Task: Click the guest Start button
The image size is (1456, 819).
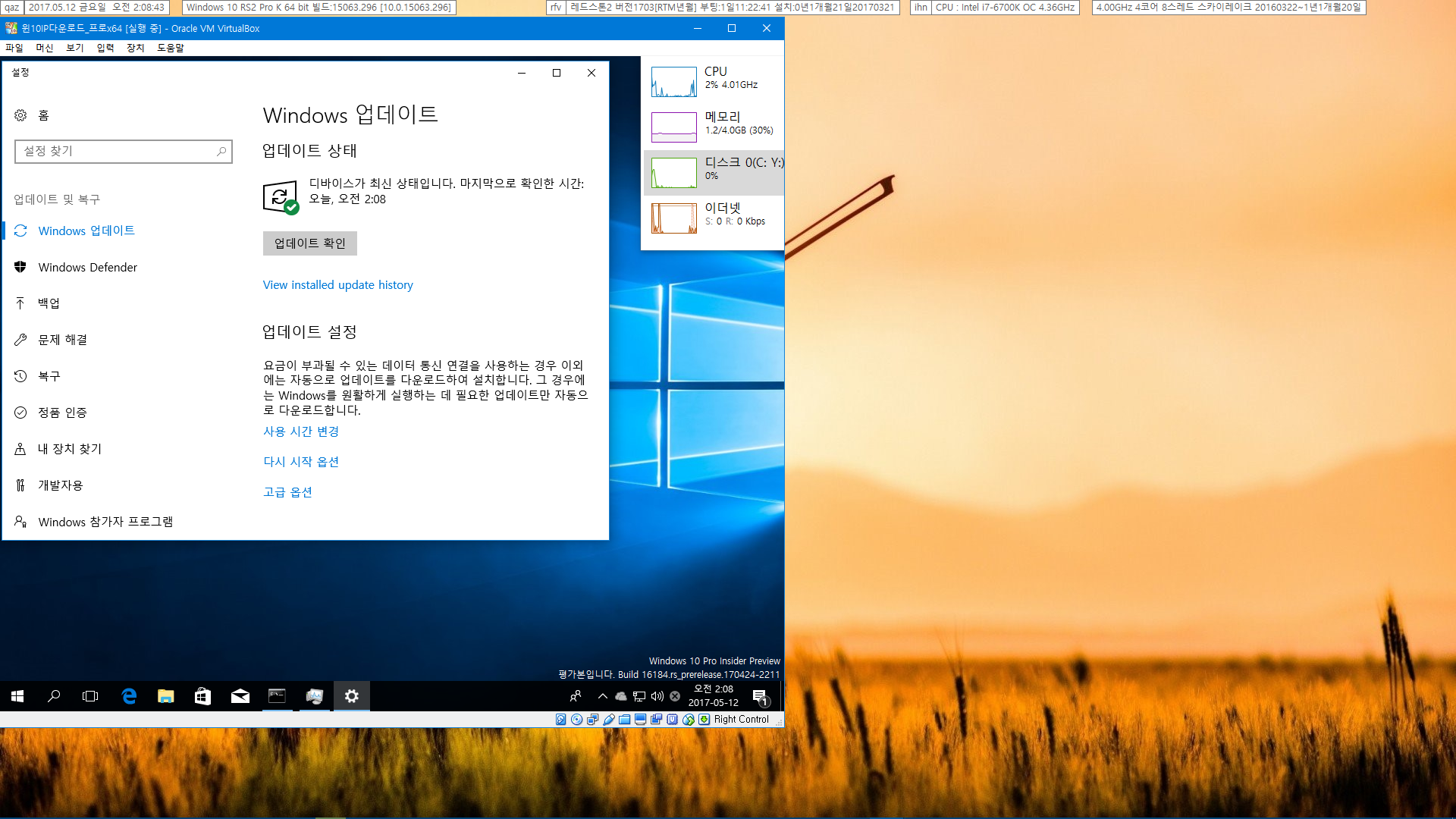Action: [17, 696]
